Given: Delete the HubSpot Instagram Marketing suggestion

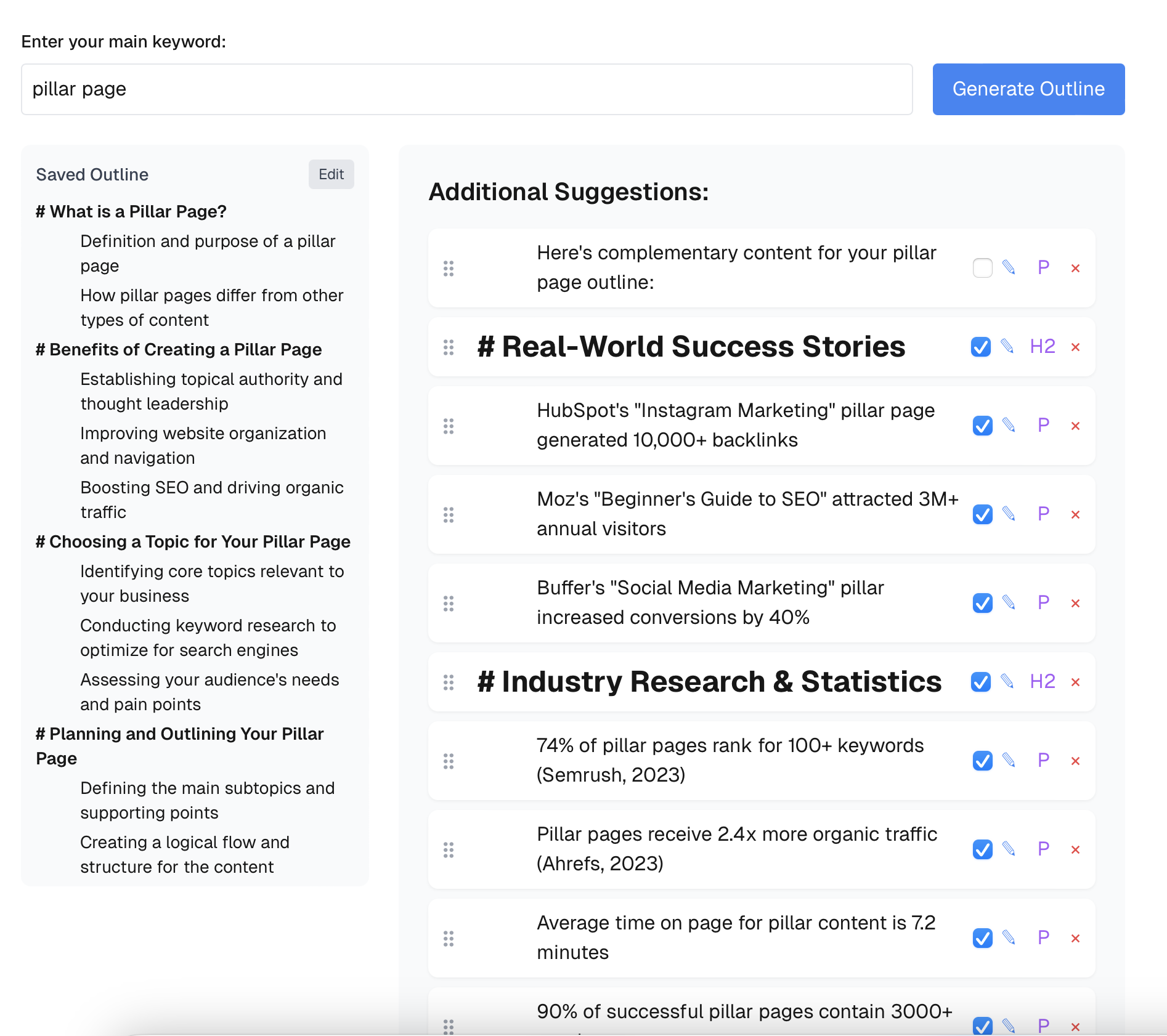Looking at the screenshot, I should (1075, 426).
